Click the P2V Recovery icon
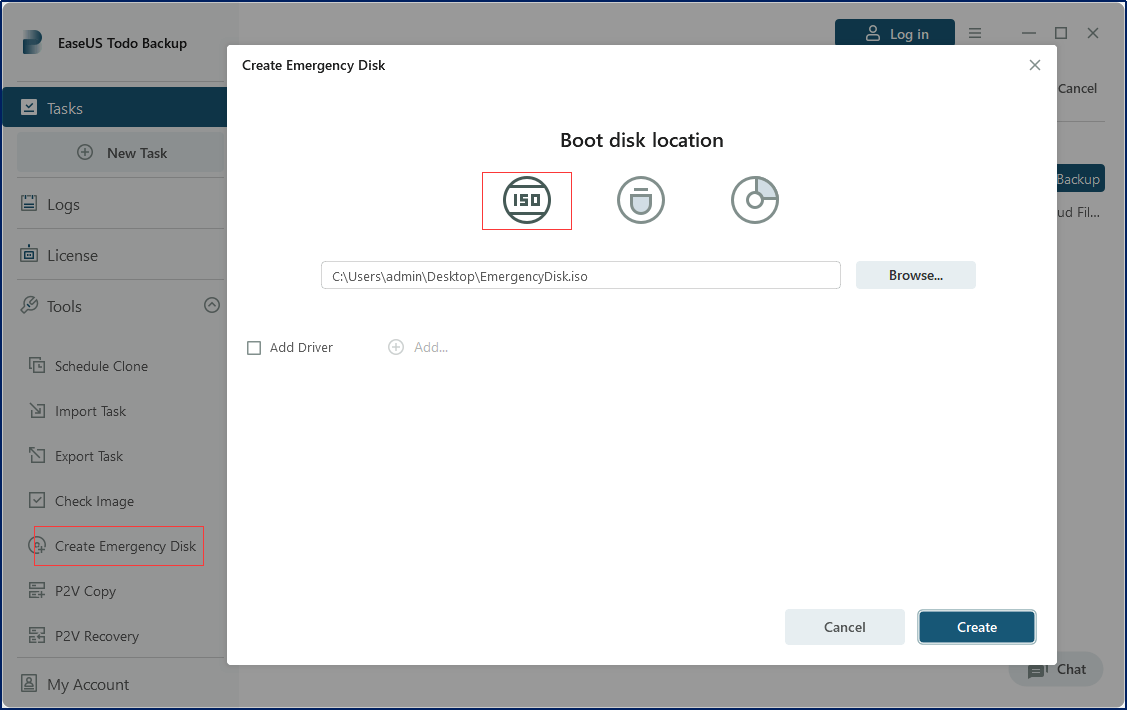 (x=37, y=636)
